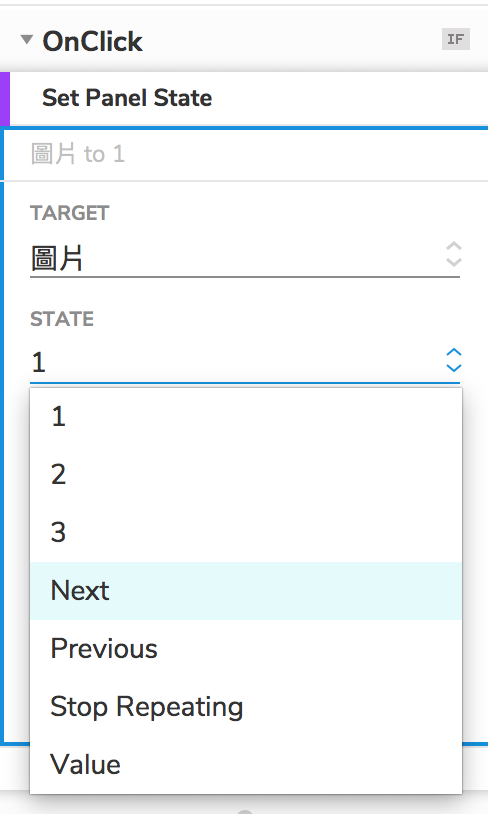488x814 pixels.
Task: Click the STATE field label
Action: coord(62,319)
